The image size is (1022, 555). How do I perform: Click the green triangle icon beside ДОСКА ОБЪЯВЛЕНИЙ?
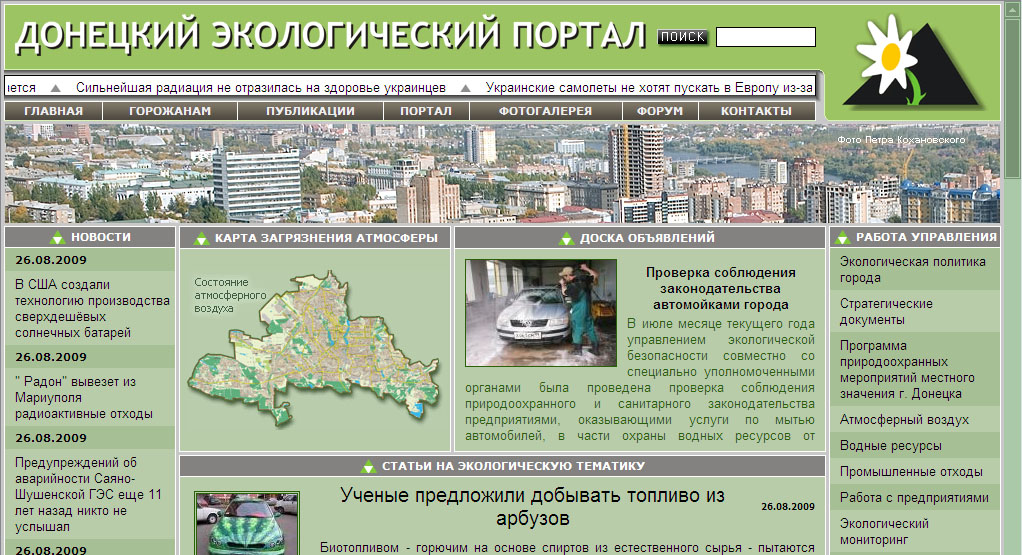coord(566,238)
